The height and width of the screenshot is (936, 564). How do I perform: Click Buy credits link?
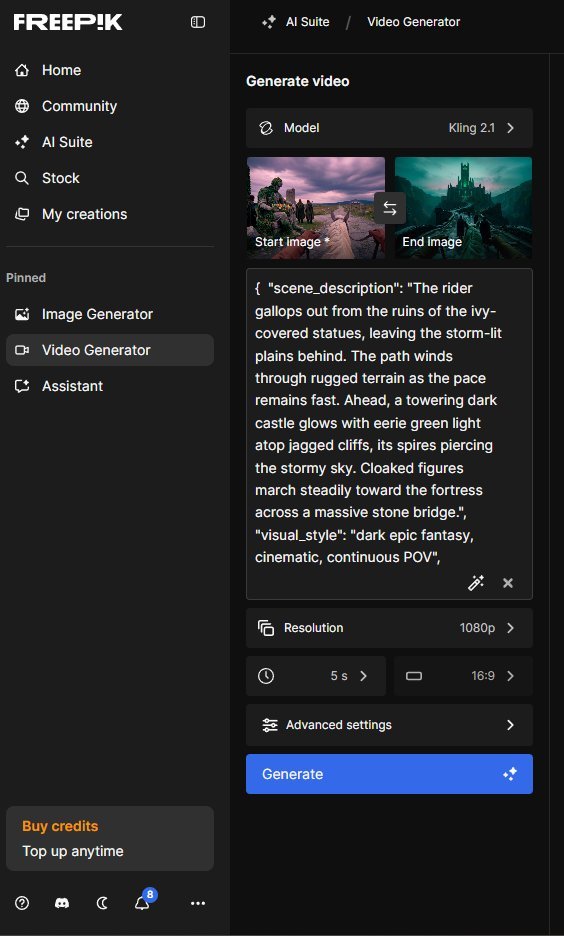[x=60, y=826]
